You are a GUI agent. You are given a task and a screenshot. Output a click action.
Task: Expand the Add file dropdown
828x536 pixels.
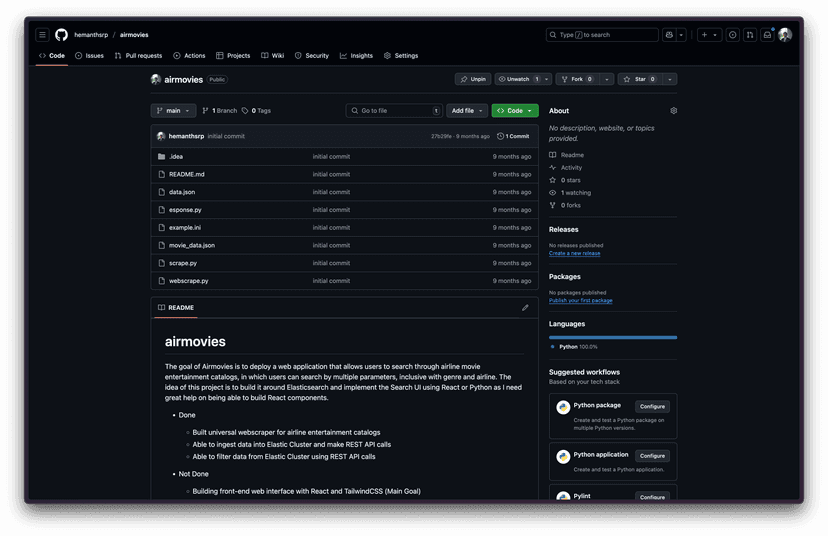click(x=466, y=111)
